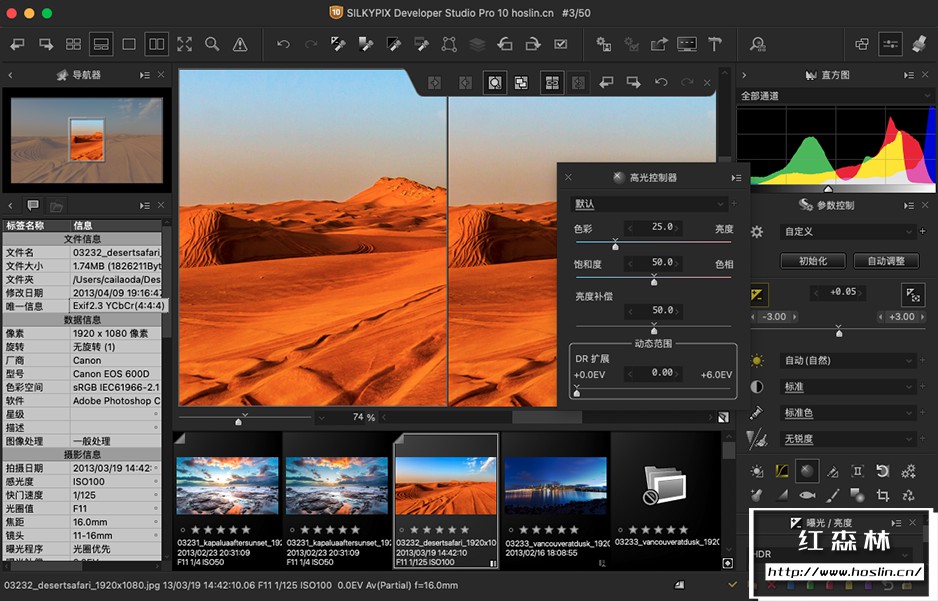Open the 全部通道 histogram channel dropdown
Image resolution: width=938 pixels, height=601 pixels.
835,96
